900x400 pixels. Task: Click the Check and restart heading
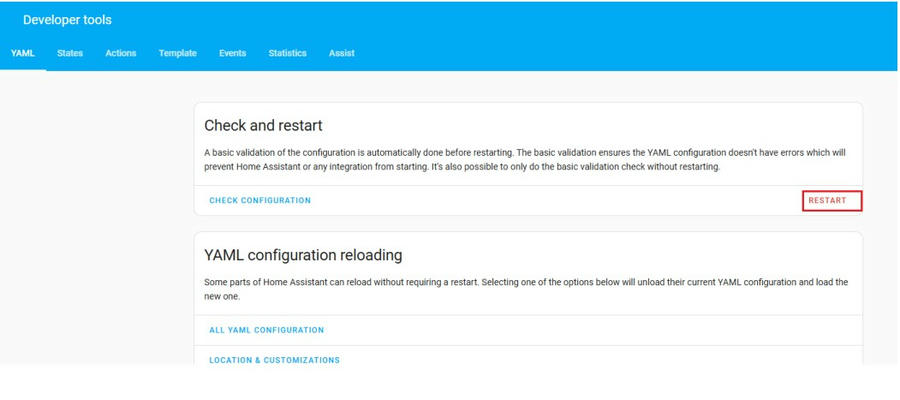(263, 126)
